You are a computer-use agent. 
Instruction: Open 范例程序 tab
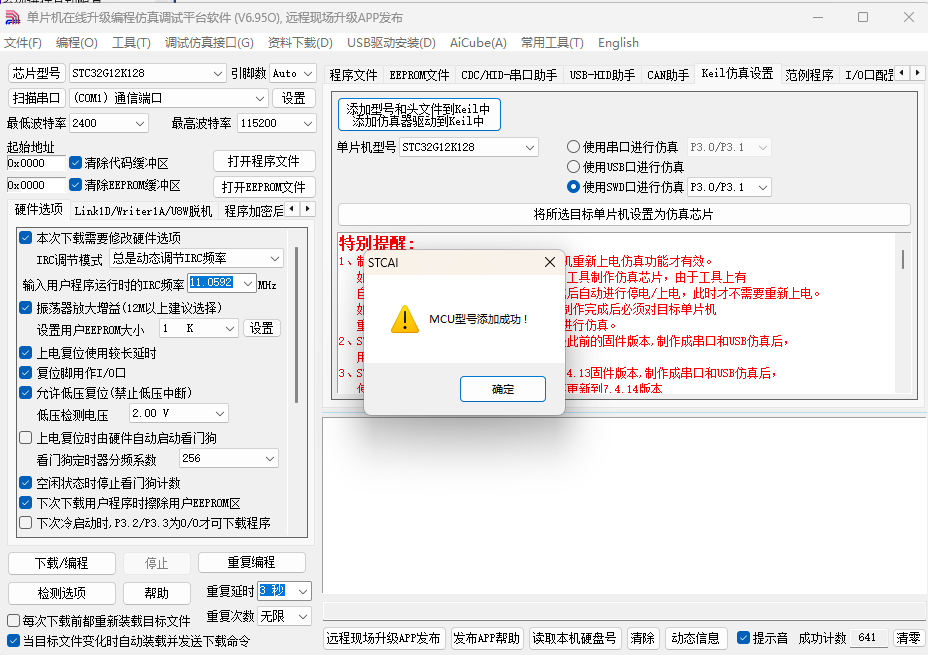click(x=809, y=75)
